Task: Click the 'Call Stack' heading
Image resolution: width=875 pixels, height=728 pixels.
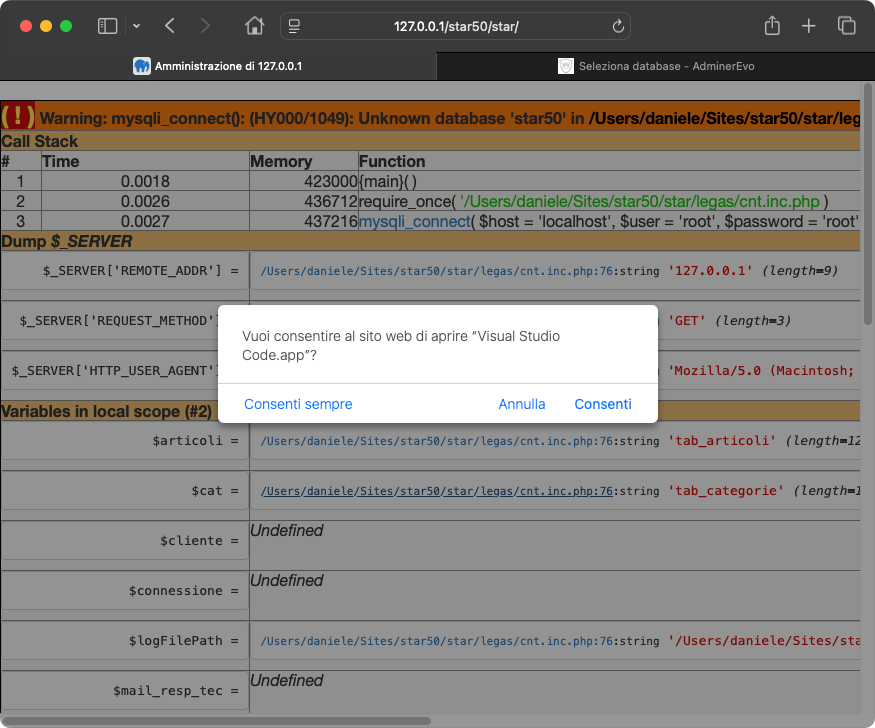Action: click(x=40, y=141)
